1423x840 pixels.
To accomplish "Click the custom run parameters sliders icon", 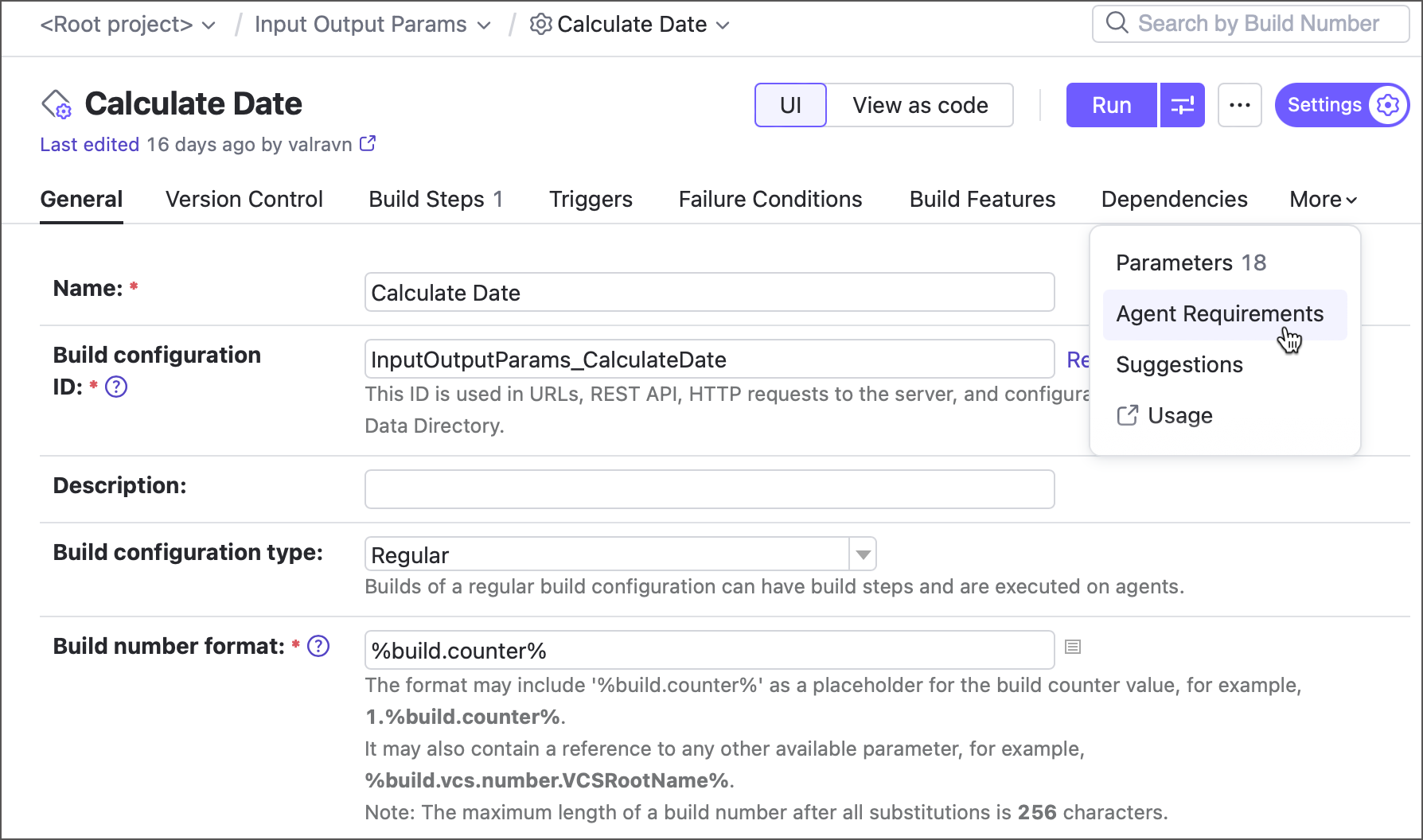I will (1182, 104).
